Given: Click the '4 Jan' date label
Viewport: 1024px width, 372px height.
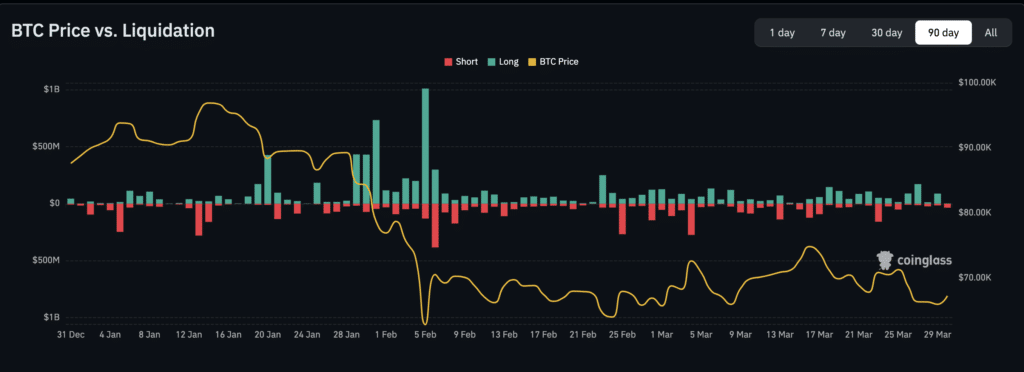Looking at the screenshot, I should tap(110, 334).
